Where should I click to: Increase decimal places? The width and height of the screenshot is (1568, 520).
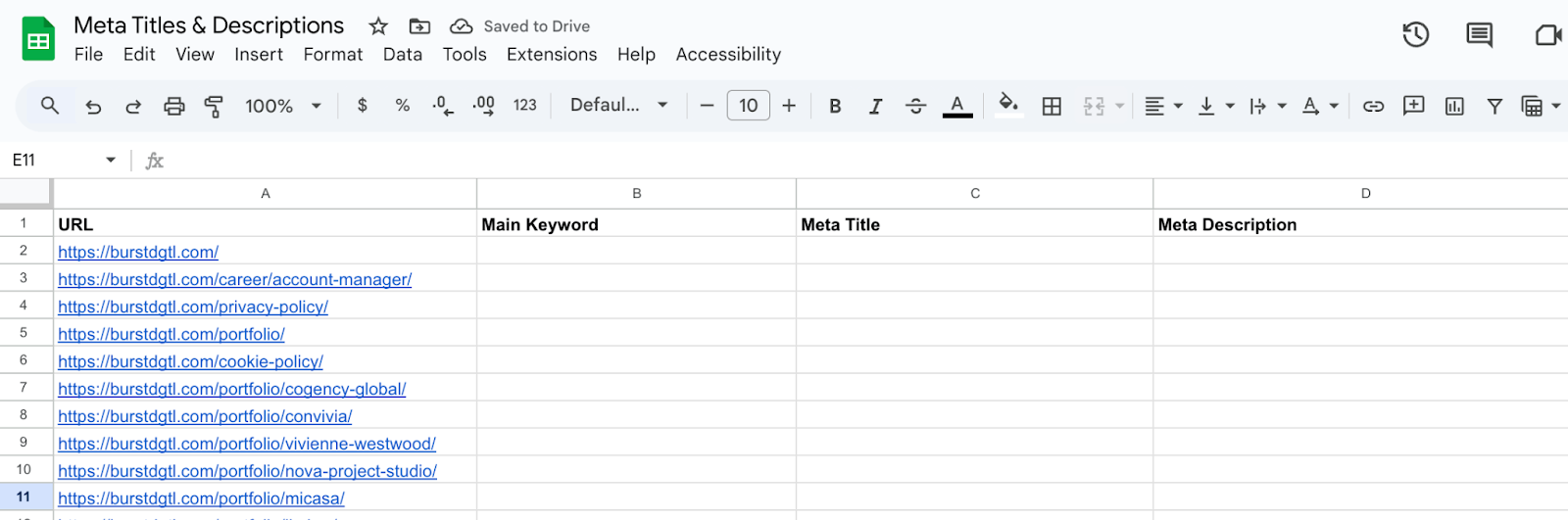(484, 106)
